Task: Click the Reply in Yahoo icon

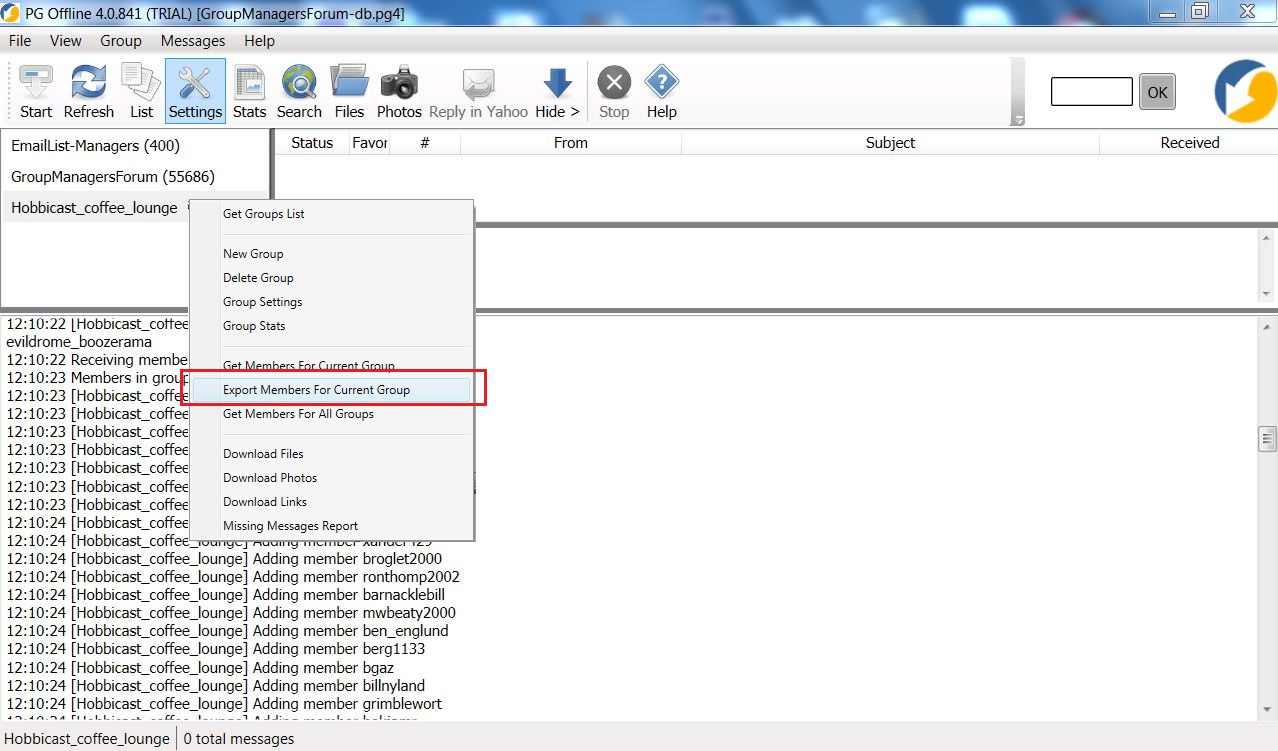Action: (479, 91)
